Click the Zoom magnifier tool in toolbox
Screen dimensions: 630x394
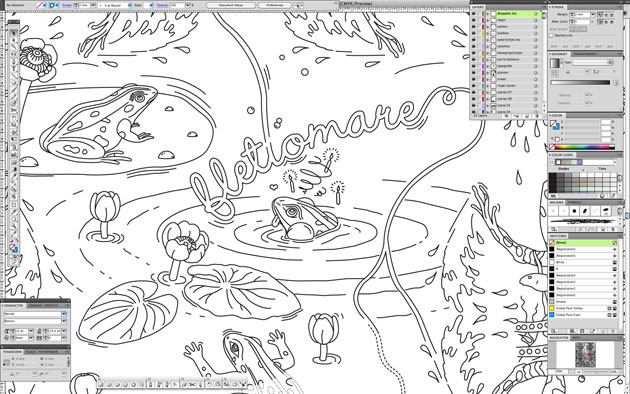point(14,226)
